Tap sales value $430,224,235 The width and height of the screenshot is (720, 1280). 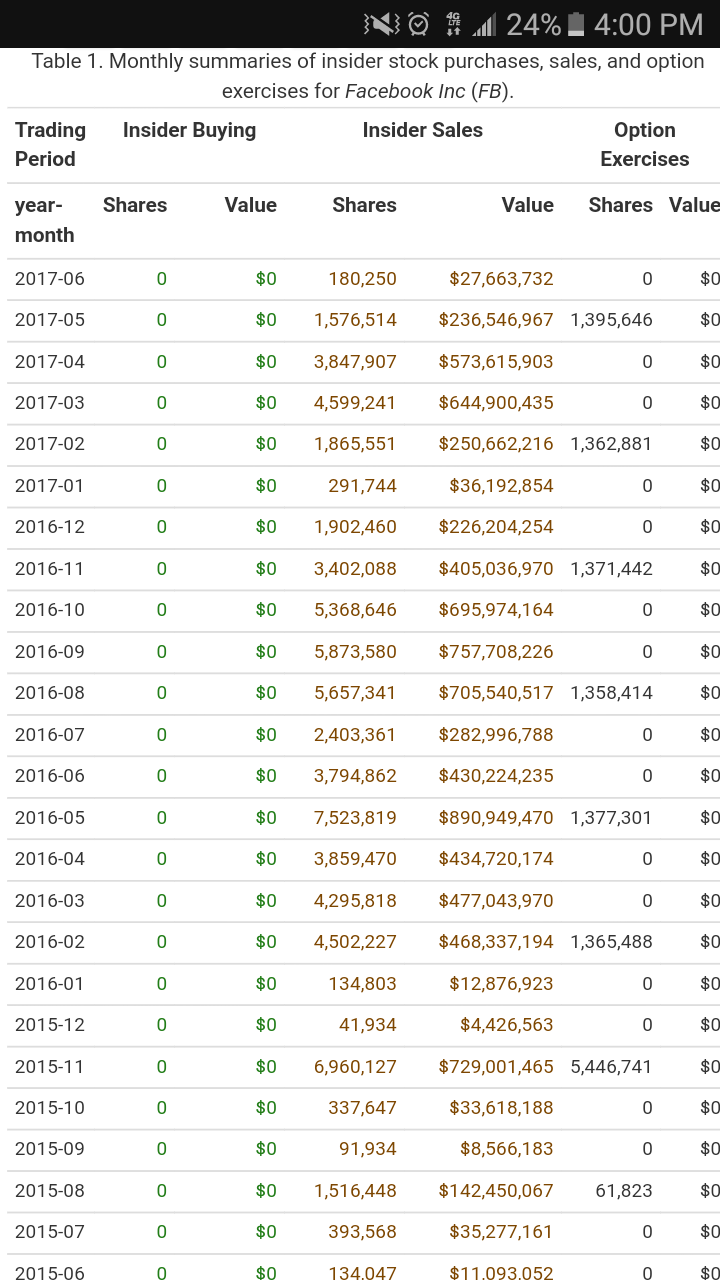tap(496, 776)
